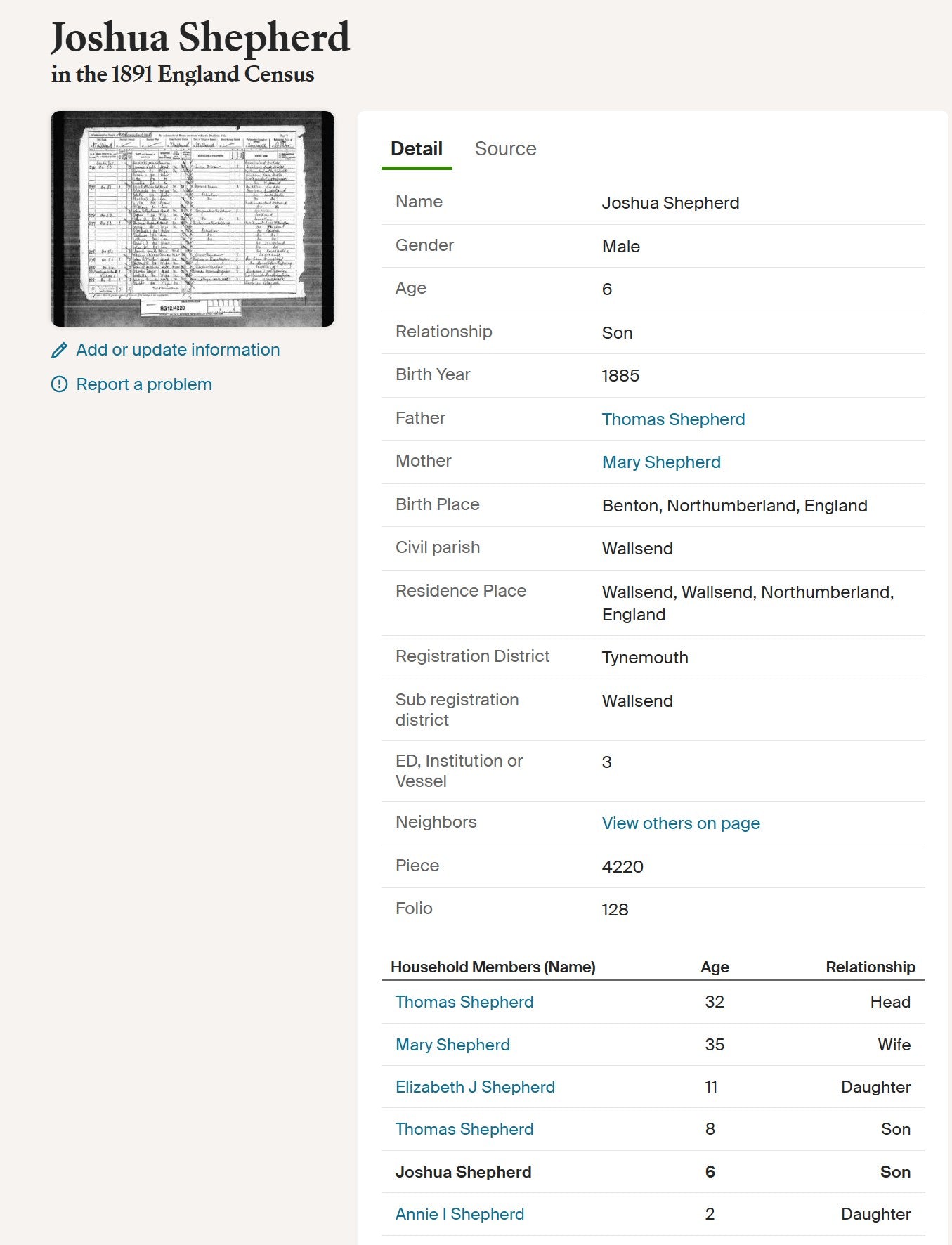
Task: Click 'View others on page' neighbors link
Action: click(681, 823)
